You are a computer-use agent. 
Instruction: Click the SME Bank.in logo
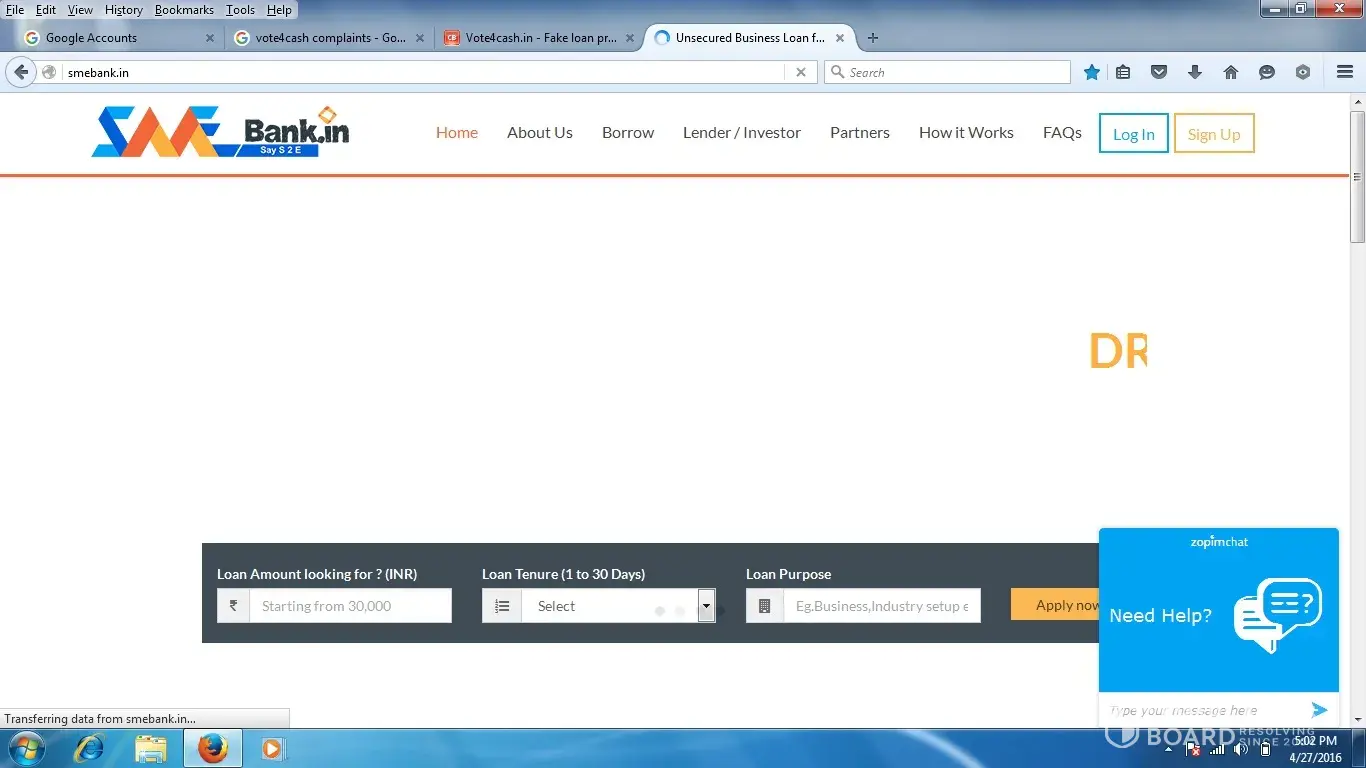(220, 132)
